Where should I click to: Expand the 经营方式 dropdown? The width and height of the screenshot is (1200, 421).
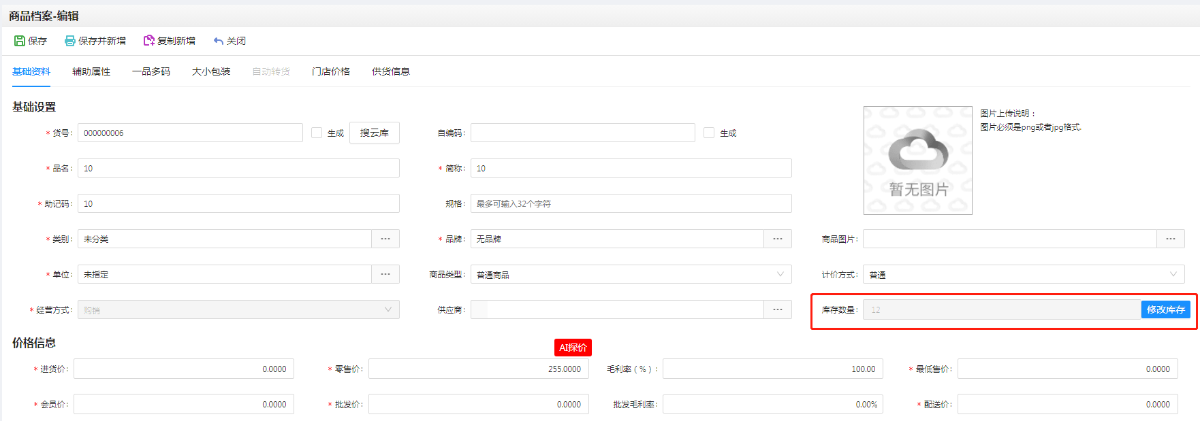point(387,310)
